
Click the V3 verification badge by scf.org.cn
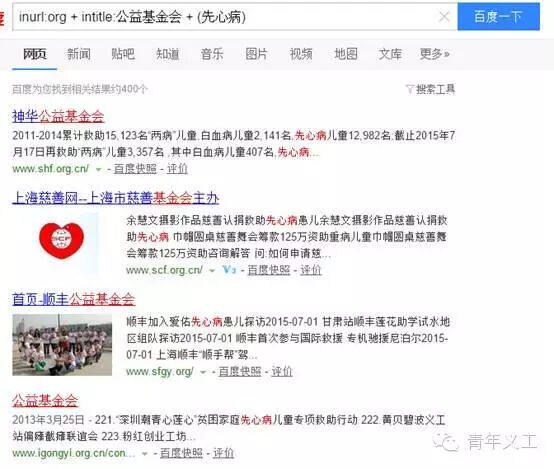click(229, 270)
